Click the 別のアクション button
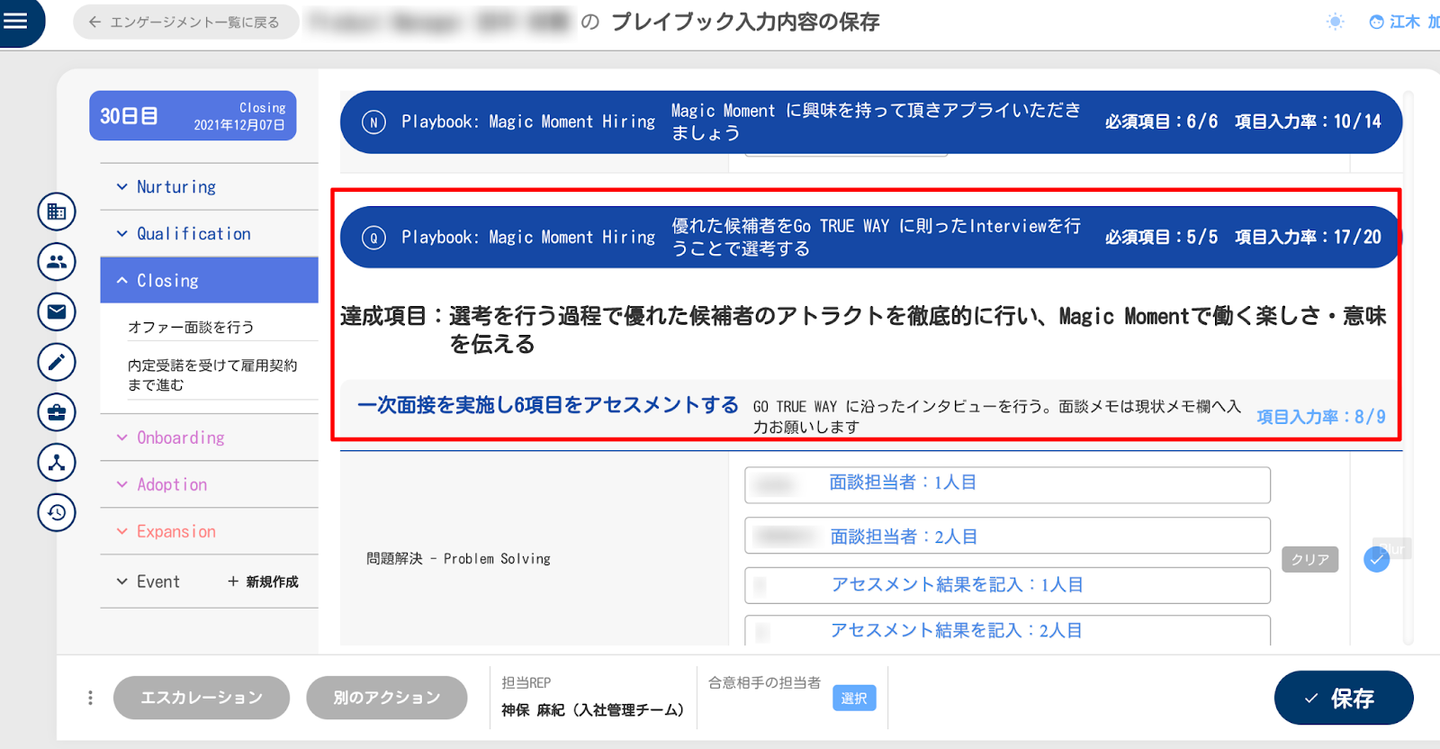1440x749 pixels. pyautogui.click(x=387, y=698)
